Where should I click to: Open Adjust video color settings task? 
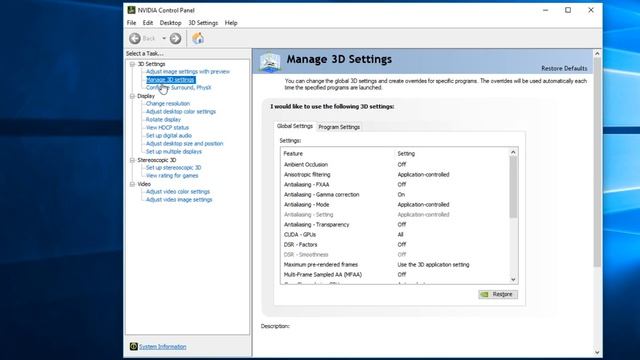178,191
